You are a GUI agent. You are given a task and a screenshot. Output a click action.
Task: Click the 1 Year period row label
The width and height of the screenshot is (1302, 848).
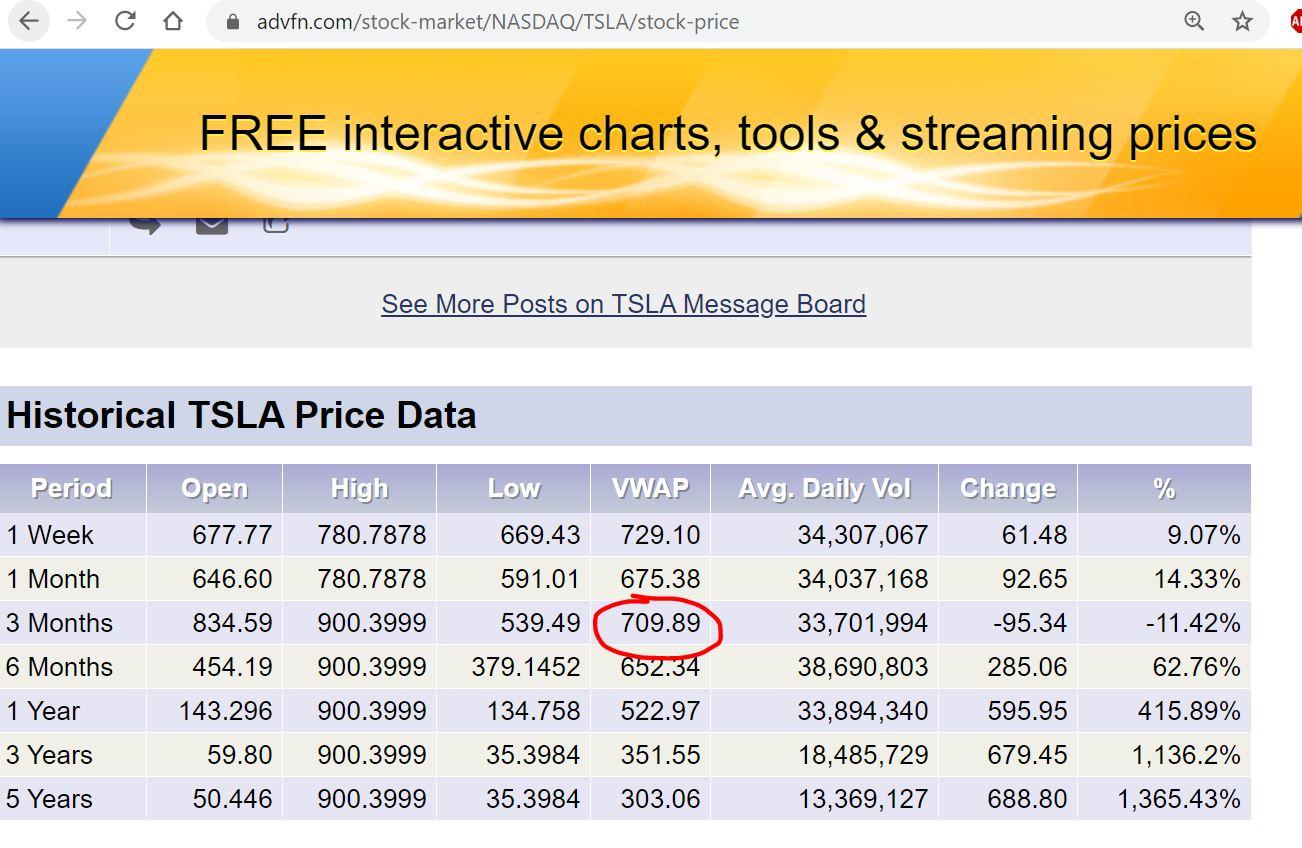pyautogui.click(x=43, y=711)
